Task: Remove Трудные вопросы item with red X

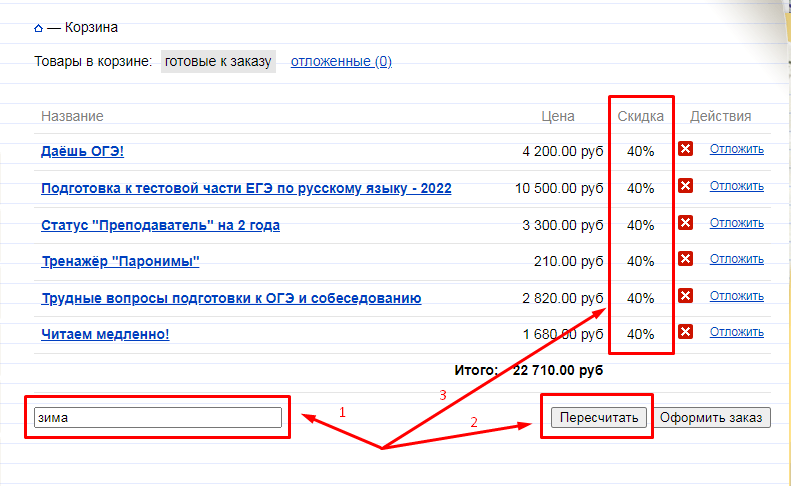Action: (685, 296)
